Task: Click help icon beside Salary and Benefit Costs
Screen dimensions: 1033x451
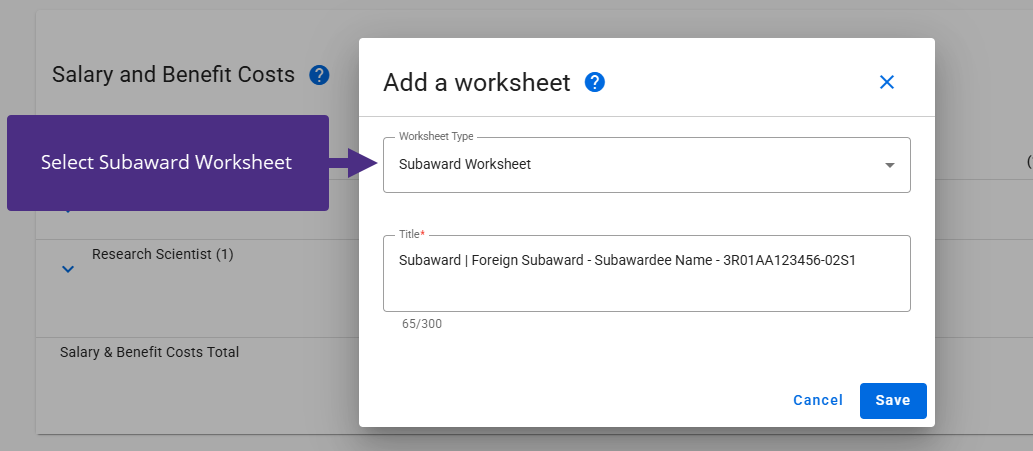Action: pyautogui.click(x=319, y=75)
